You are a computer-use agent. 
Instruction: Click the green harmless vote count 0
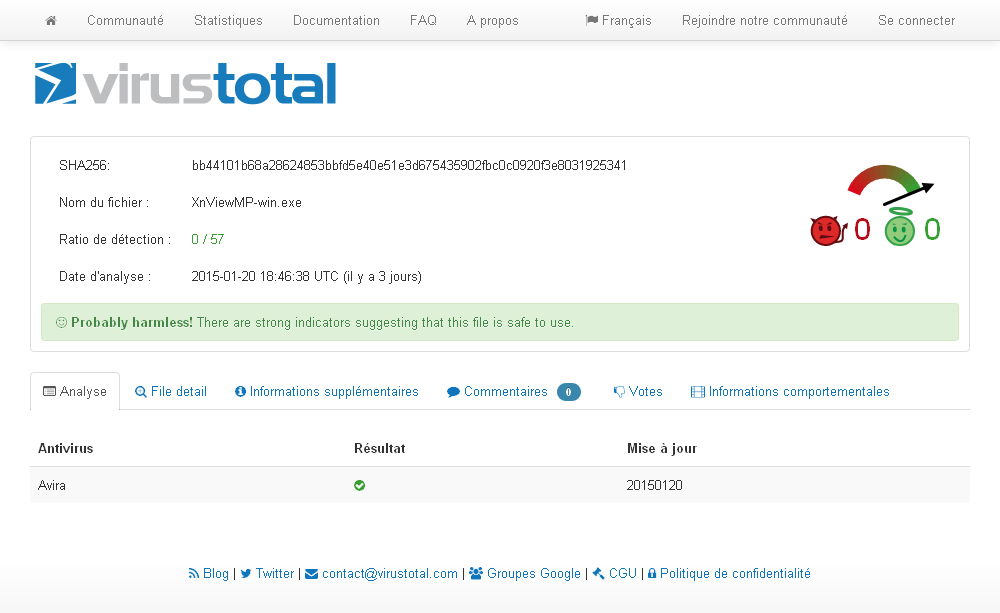pyautogui.click(x=932, y=229)
